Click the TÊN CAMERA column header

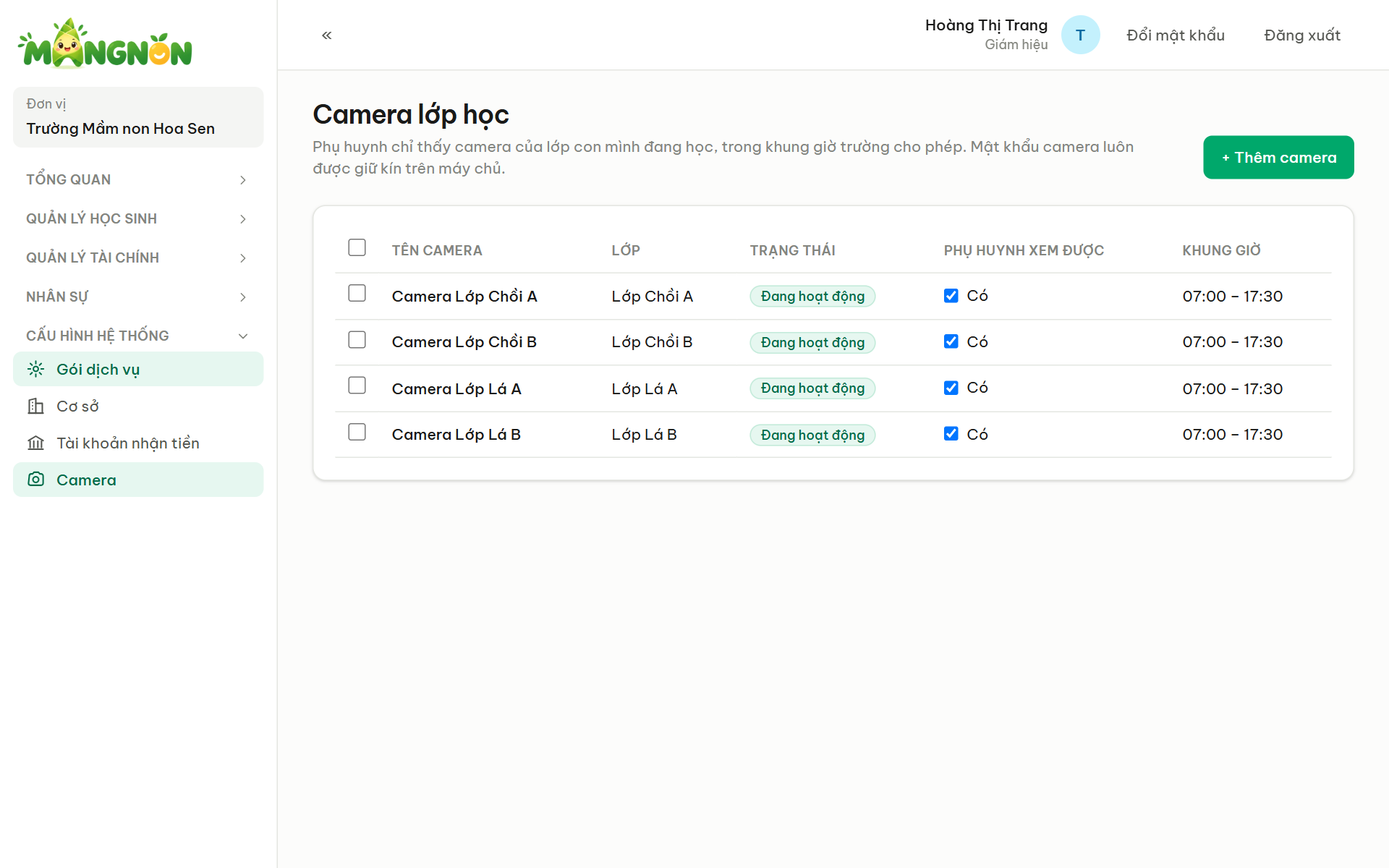point(437,250)
